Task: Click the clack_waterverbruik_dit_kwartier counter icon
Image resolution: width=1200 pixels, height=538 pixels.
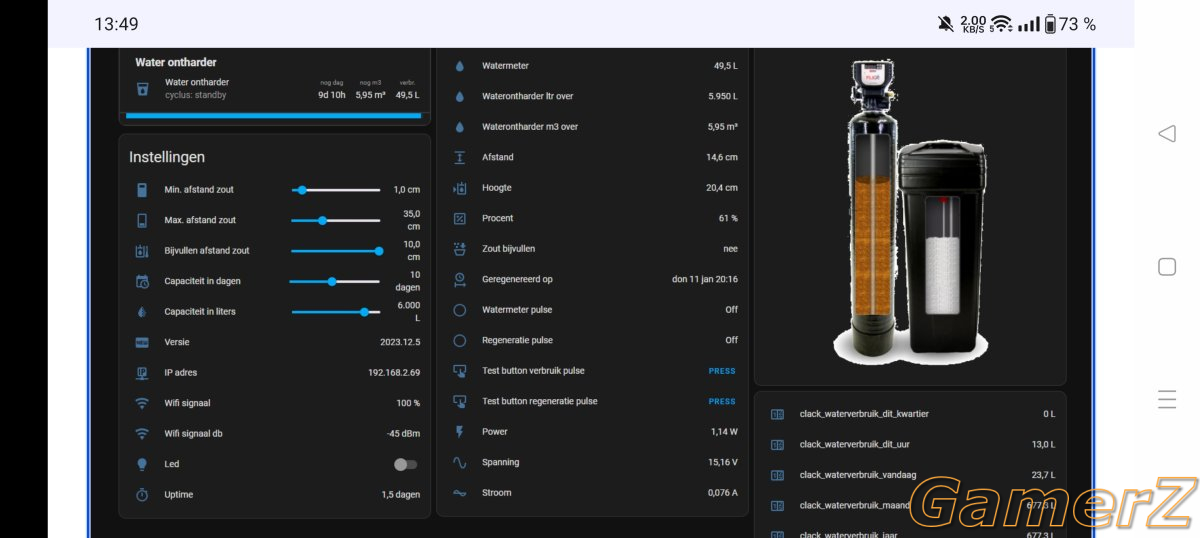Action: [777, 414]
